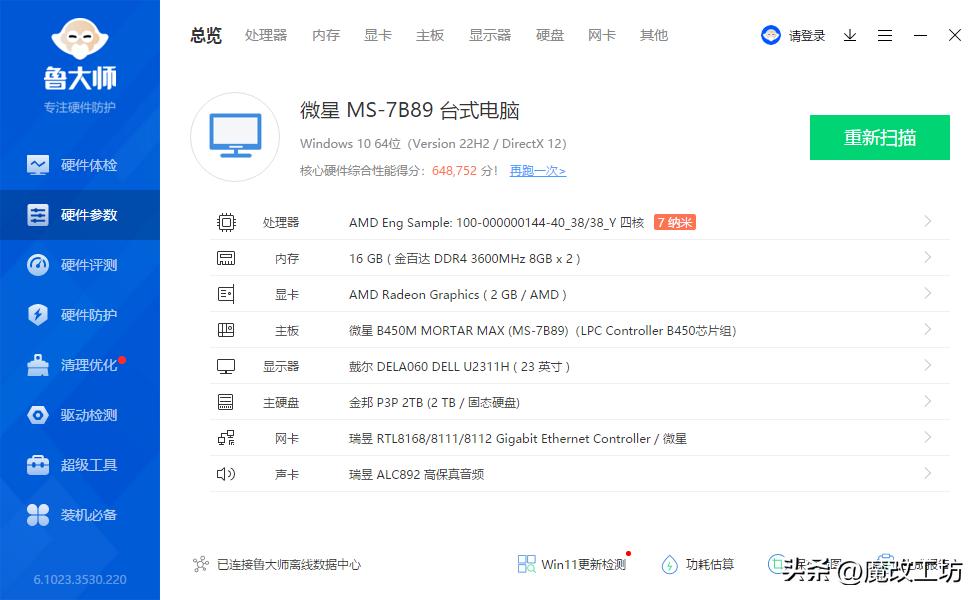Open the 显卡 tab at the top
Viewport: 980px width, 600px height.
(377, 35)
